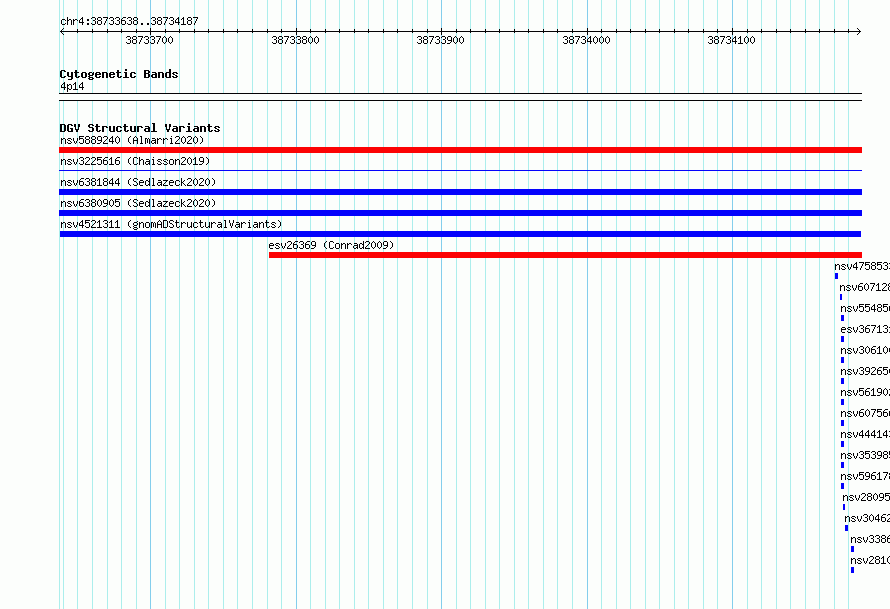Open the nsv6380905 (Sedlazeck2020) label
The height and width of the screenshot is (609, 890).
click(x=138, y=203)
